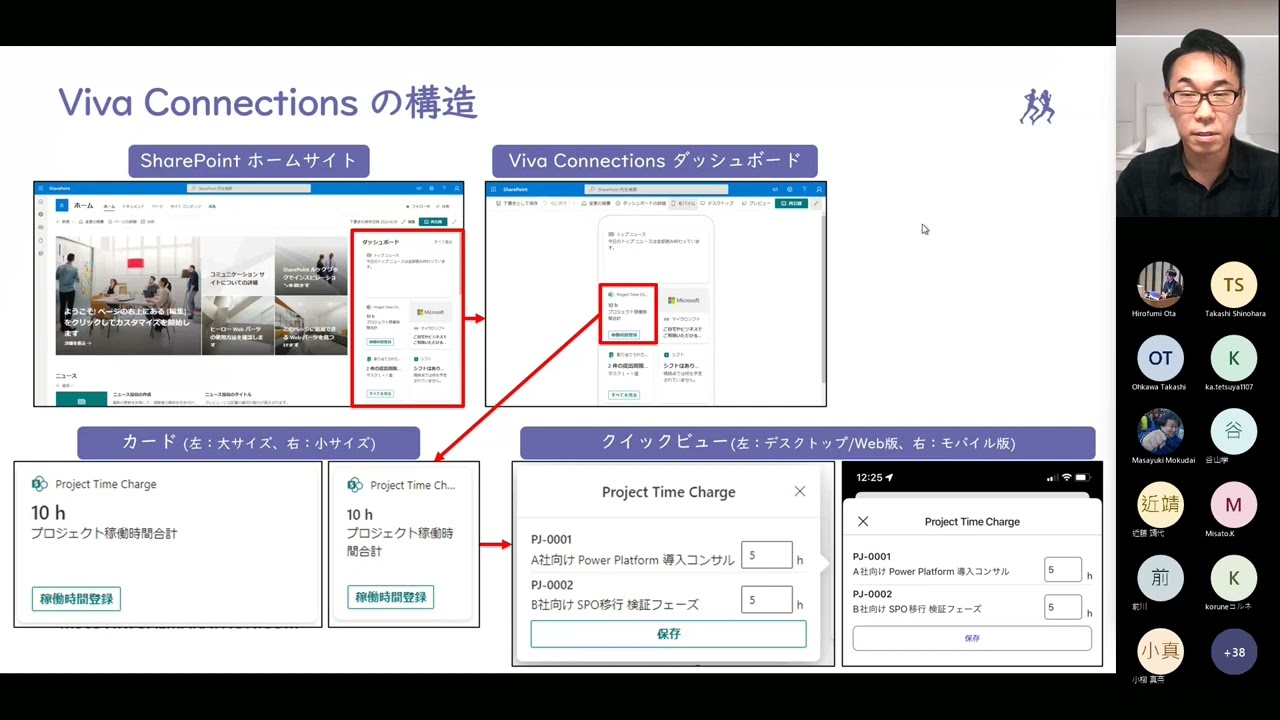
Task: Close the desktop Project Time Charge quick view
Action: [x=799, y=491]
